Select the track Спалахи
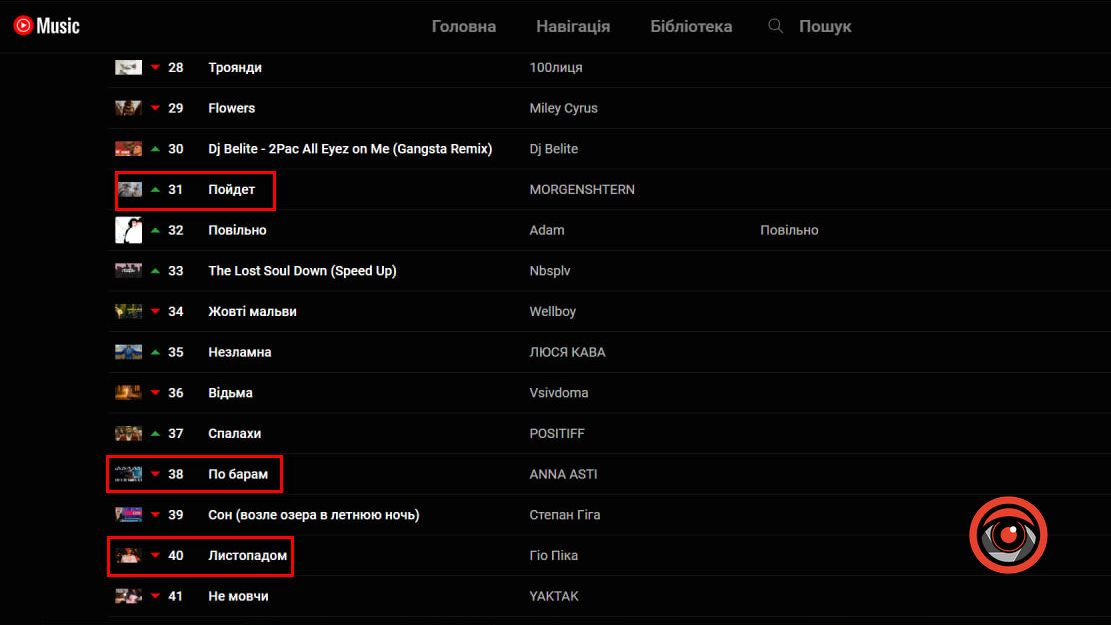1111x625 pixels. tap(235, 434)
